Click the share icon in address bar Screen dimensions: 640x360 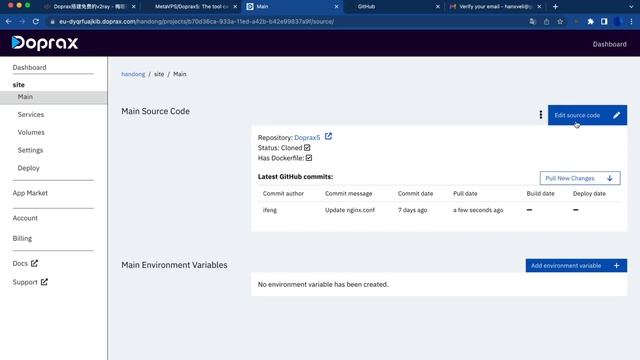click(546, 22)
